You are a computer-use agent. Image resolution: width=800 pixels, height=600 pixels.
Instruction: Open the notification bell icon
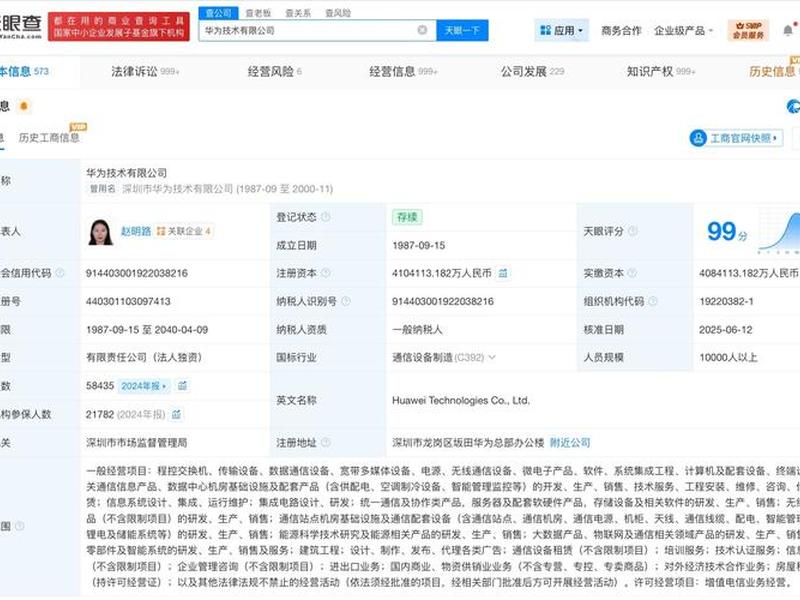[x=788, y=31]
